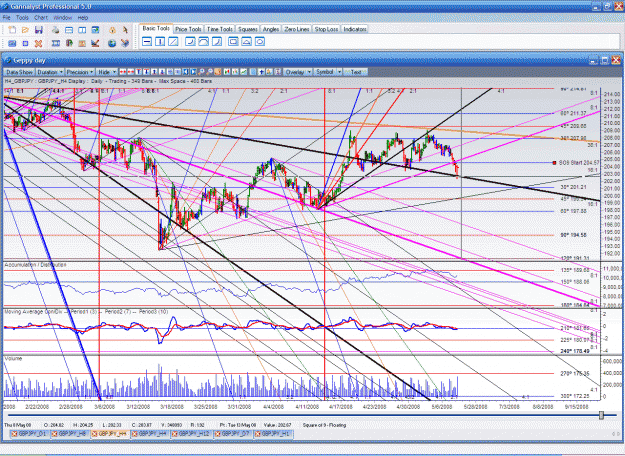625x456 pixels.
Task: Open the Hide dropdown
Action: (x=106, y=72)
